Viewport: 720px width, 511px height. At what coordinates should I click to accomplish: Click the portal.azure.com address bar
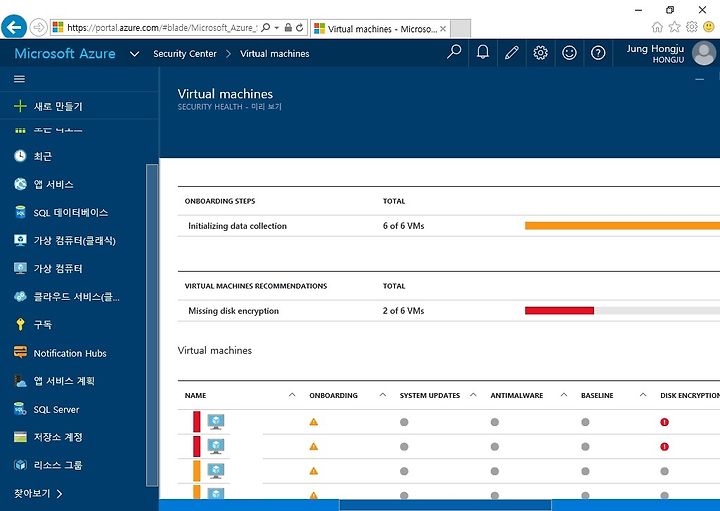162,28
